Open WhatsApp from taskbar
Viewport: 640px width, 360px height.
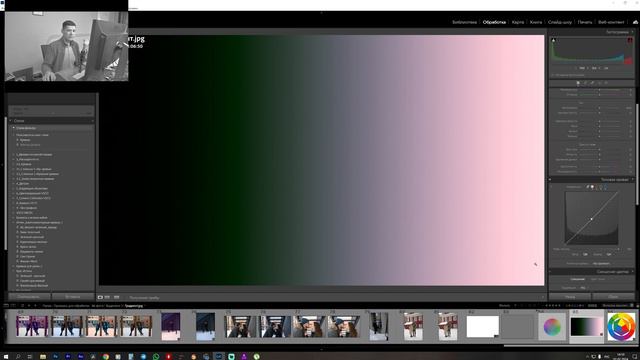click(156, 356)
